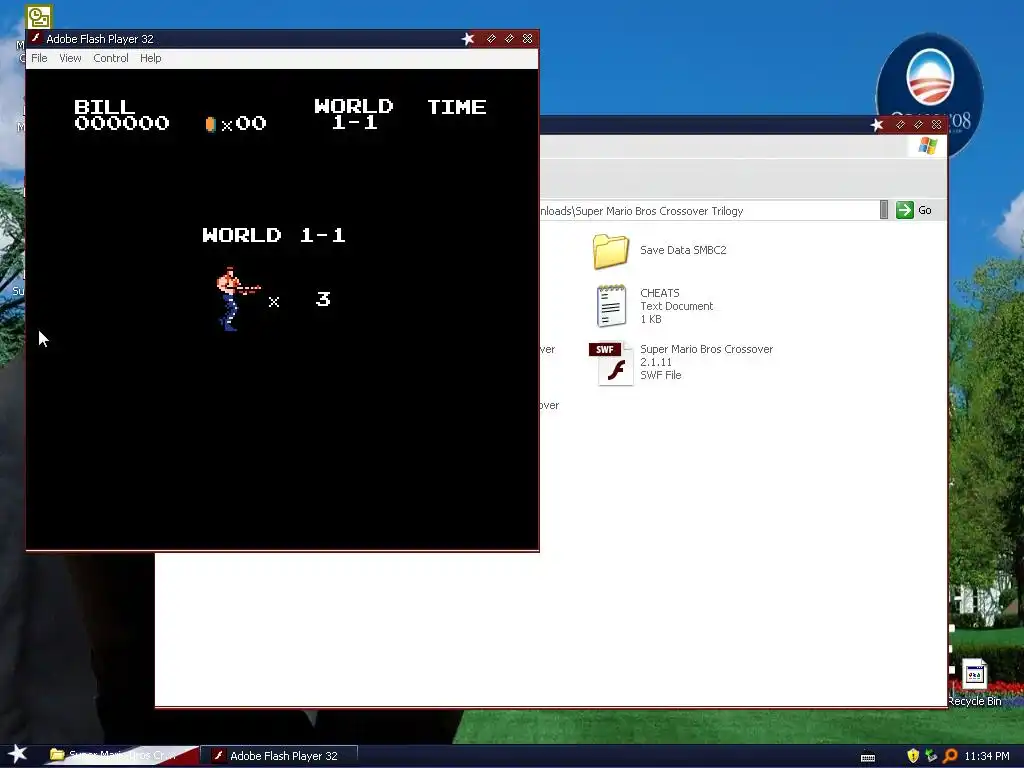This screenshot has width=1024, height=768.
Task: Minimize the Explorer window behind Flash Player
Action: click(x=901, y=124)
